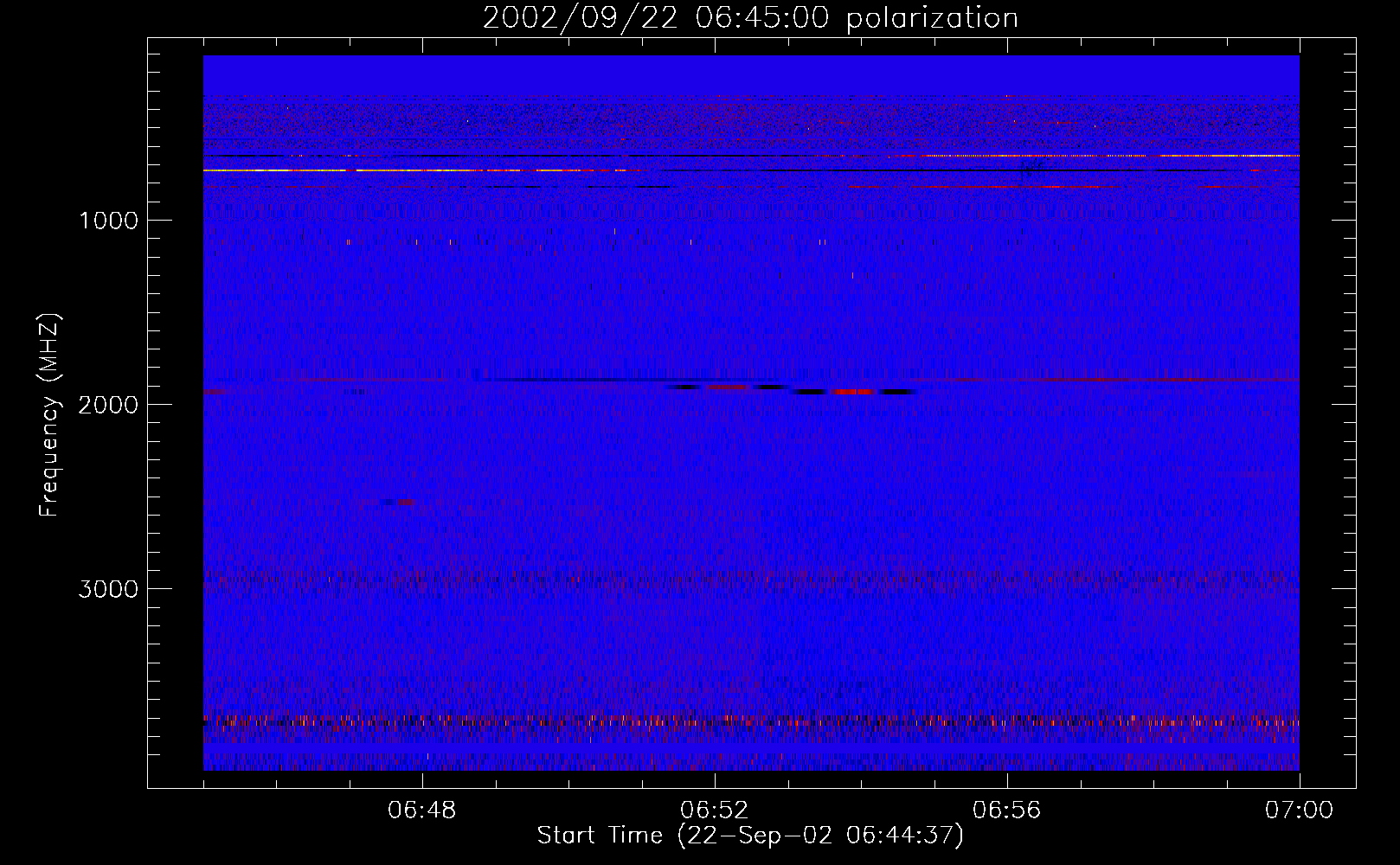Click the bright red burst near 2000 MHz
This screenshot has width=1400, height=865.
point(854,392)
